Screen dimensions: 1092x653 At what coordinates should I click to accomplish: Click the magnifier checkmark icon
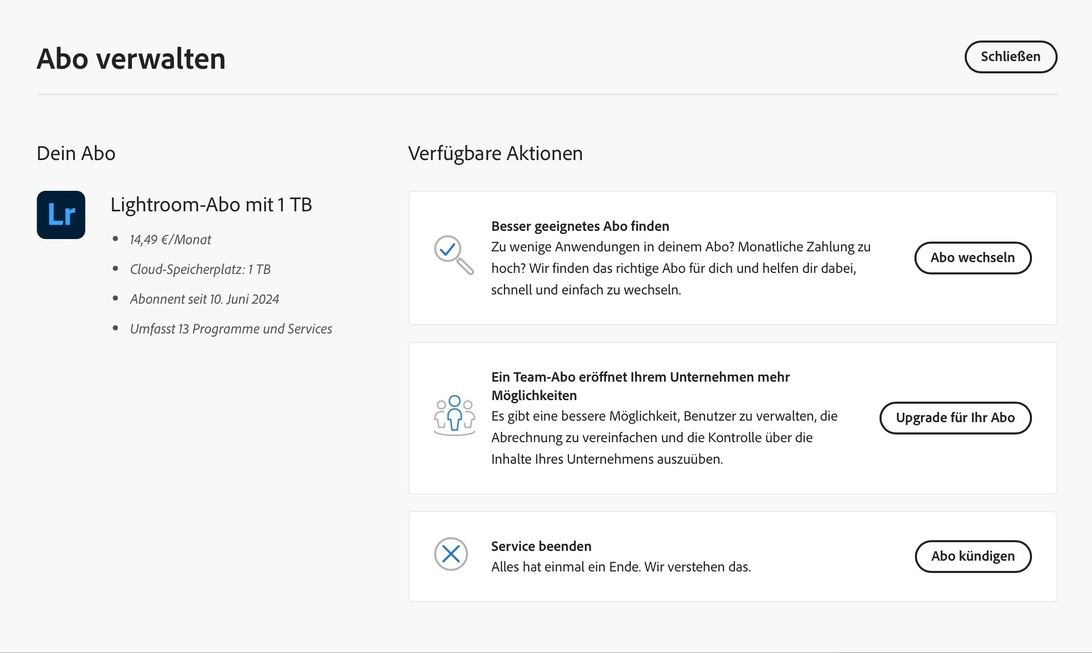pyautogui.click(x=453, y=254)
